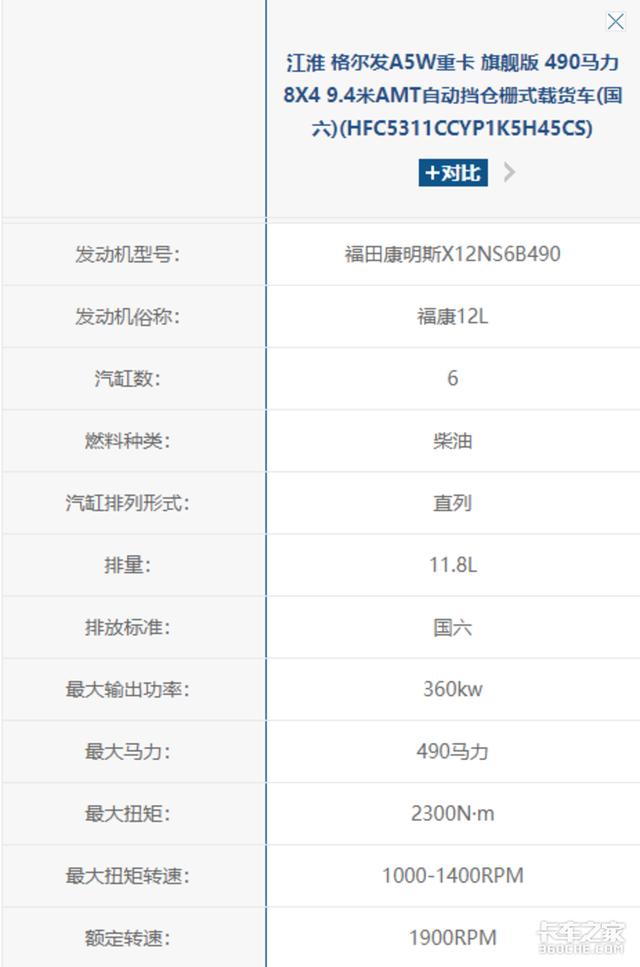Select the fuel type value 柴油

click(x=453, y=441)
